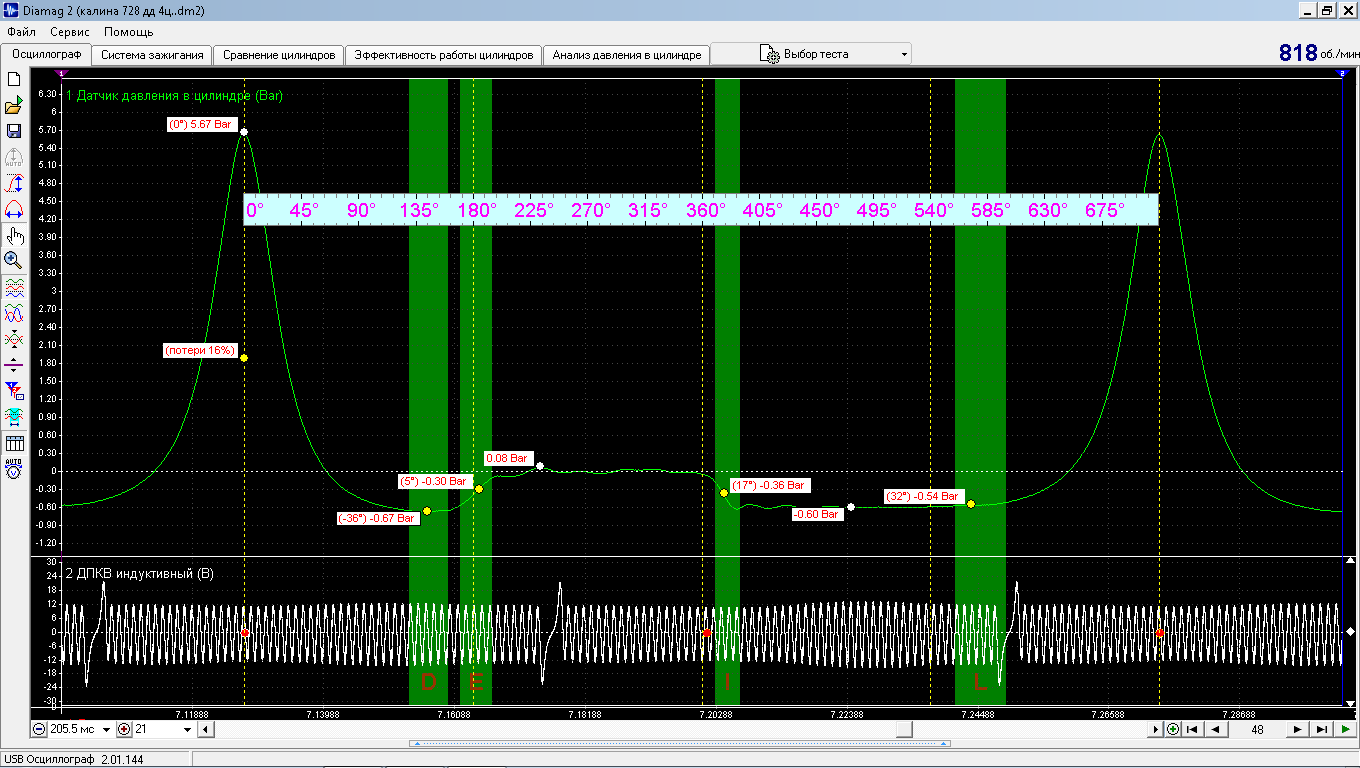
Task: Click the overlapping sine waves icon
Action: (x=14, y=313)
